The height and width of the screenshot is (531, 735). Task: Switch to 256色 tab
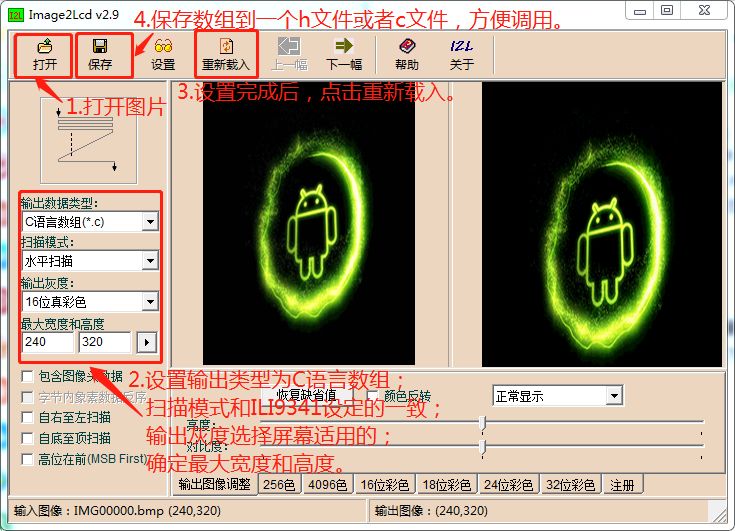[x=279, y=485]
